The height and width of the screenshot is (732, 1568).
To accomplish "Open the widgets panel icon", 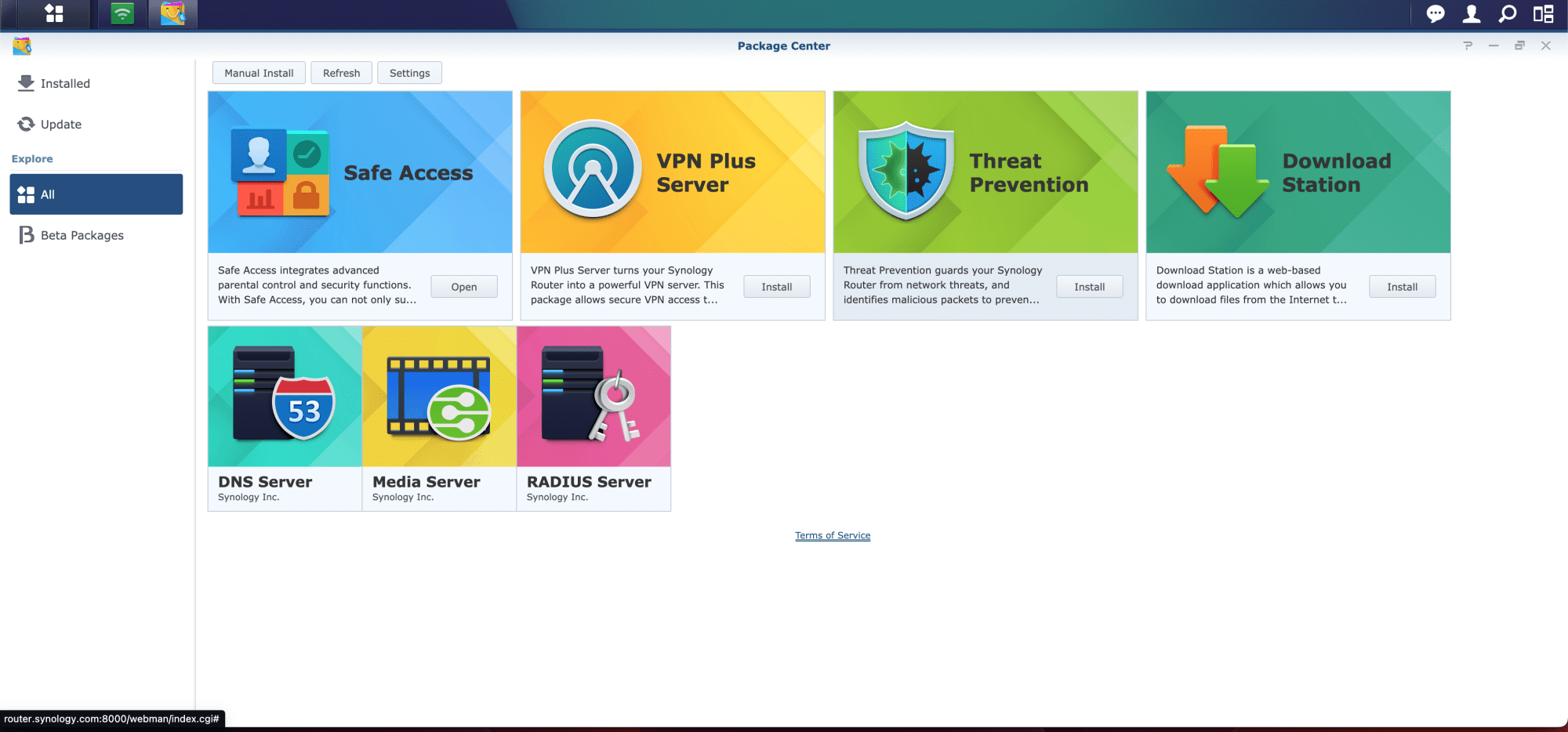I will (x=1543, y=13).
